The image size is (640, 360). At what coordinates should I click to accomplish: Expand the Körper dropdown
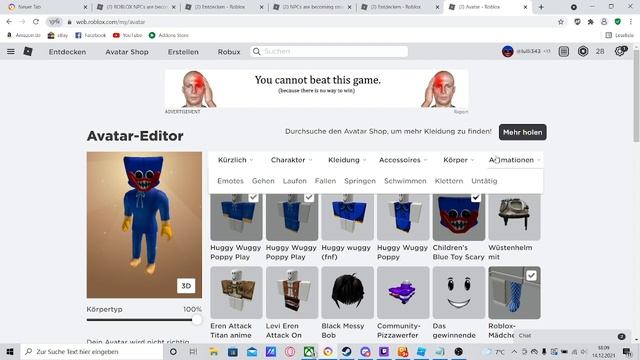(x=459, y=160)
